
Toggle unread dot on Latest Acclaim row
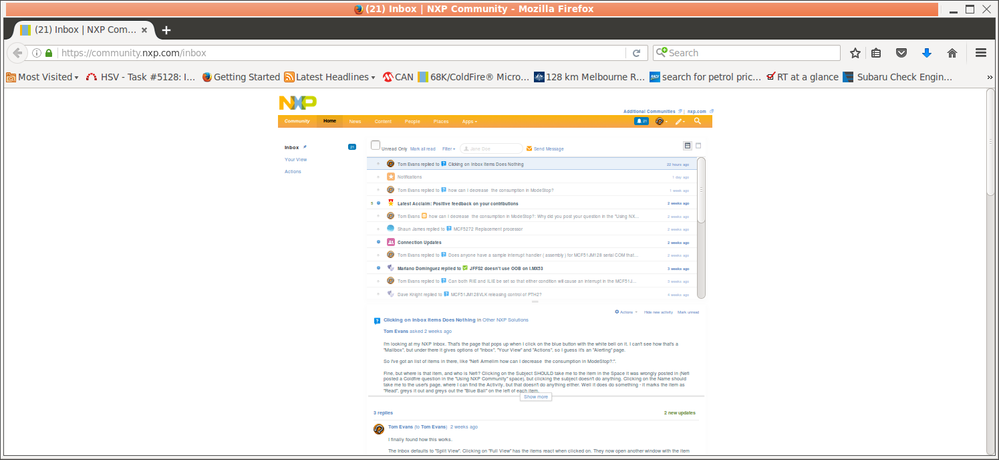(x=378, y=203)
